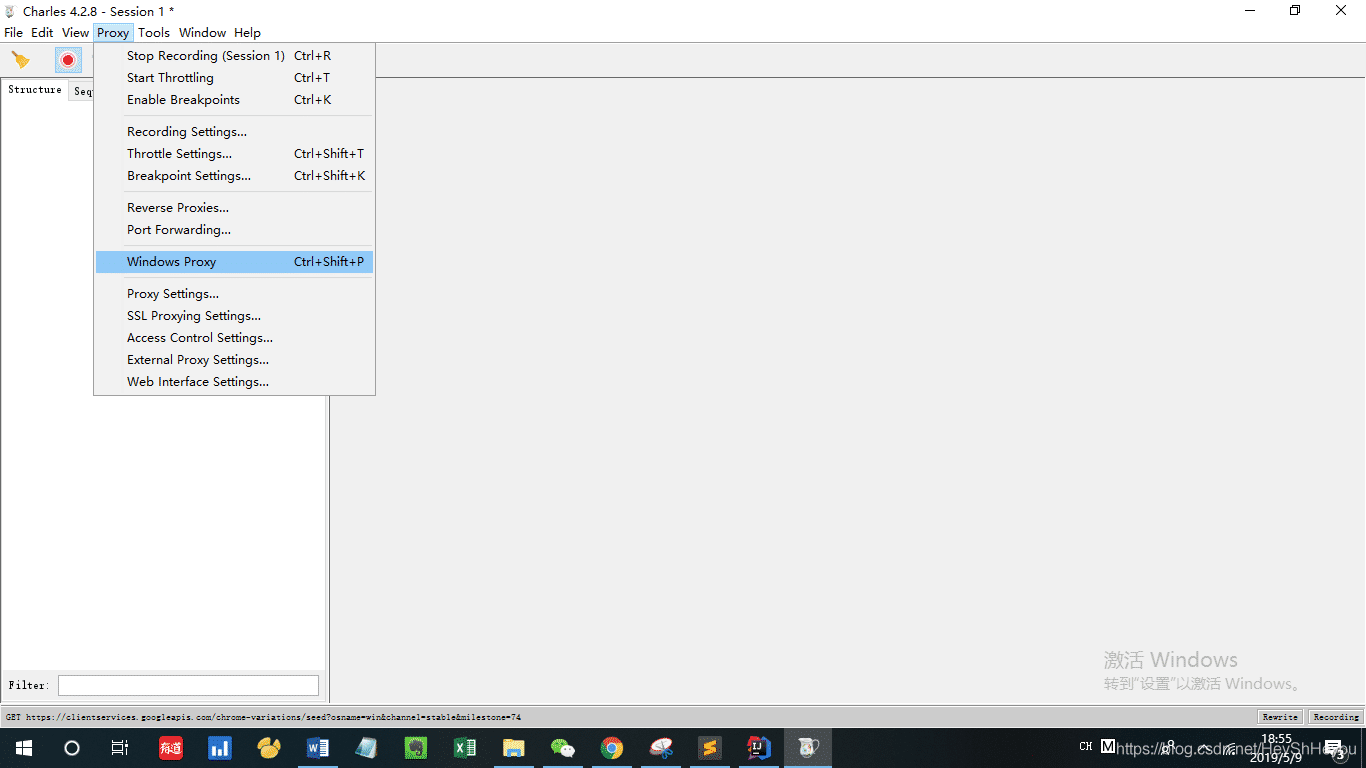
Task: Click the Rewrite status bar button
Action: coord(1280,717)
